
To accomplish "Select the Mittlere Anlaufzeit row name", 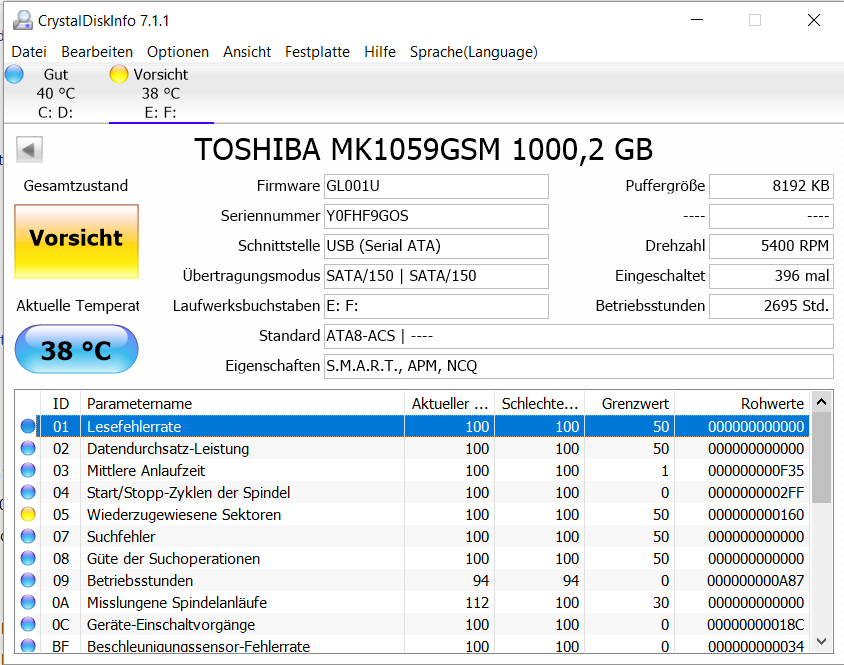I will [x=146, y=471].
